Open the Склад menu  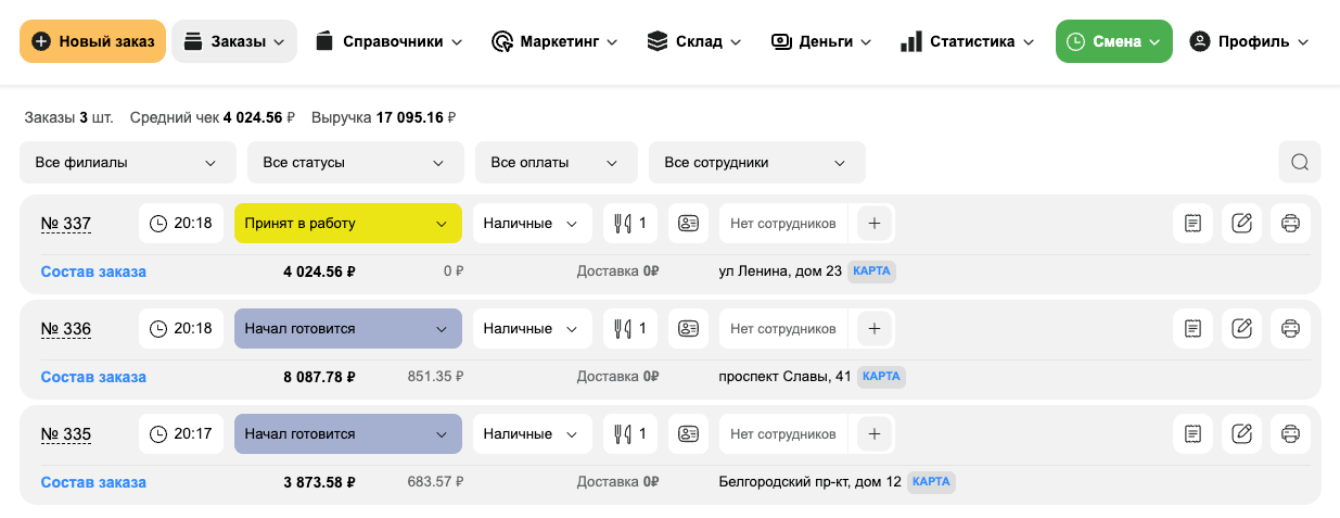694,42
